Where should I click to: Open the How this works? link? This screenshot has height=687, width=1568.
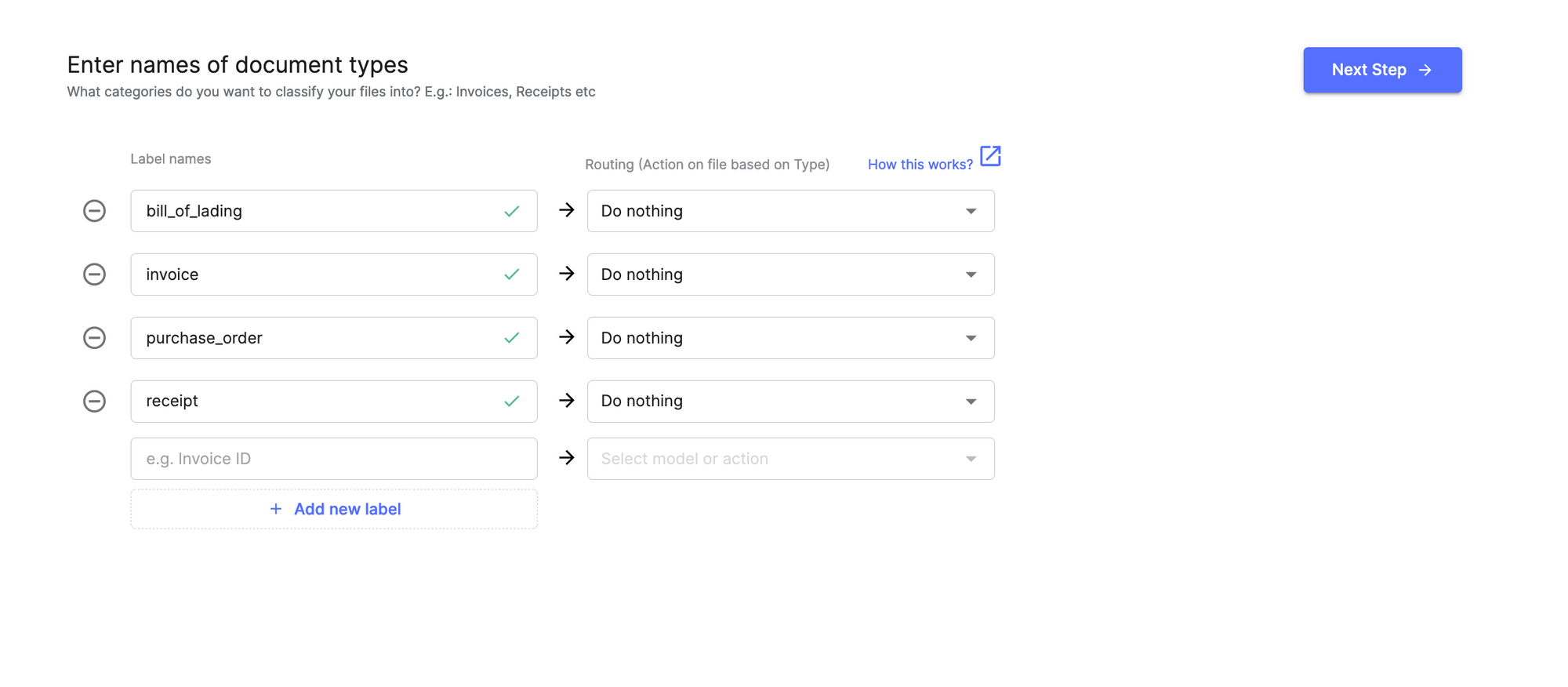click(x=920, y=165)
